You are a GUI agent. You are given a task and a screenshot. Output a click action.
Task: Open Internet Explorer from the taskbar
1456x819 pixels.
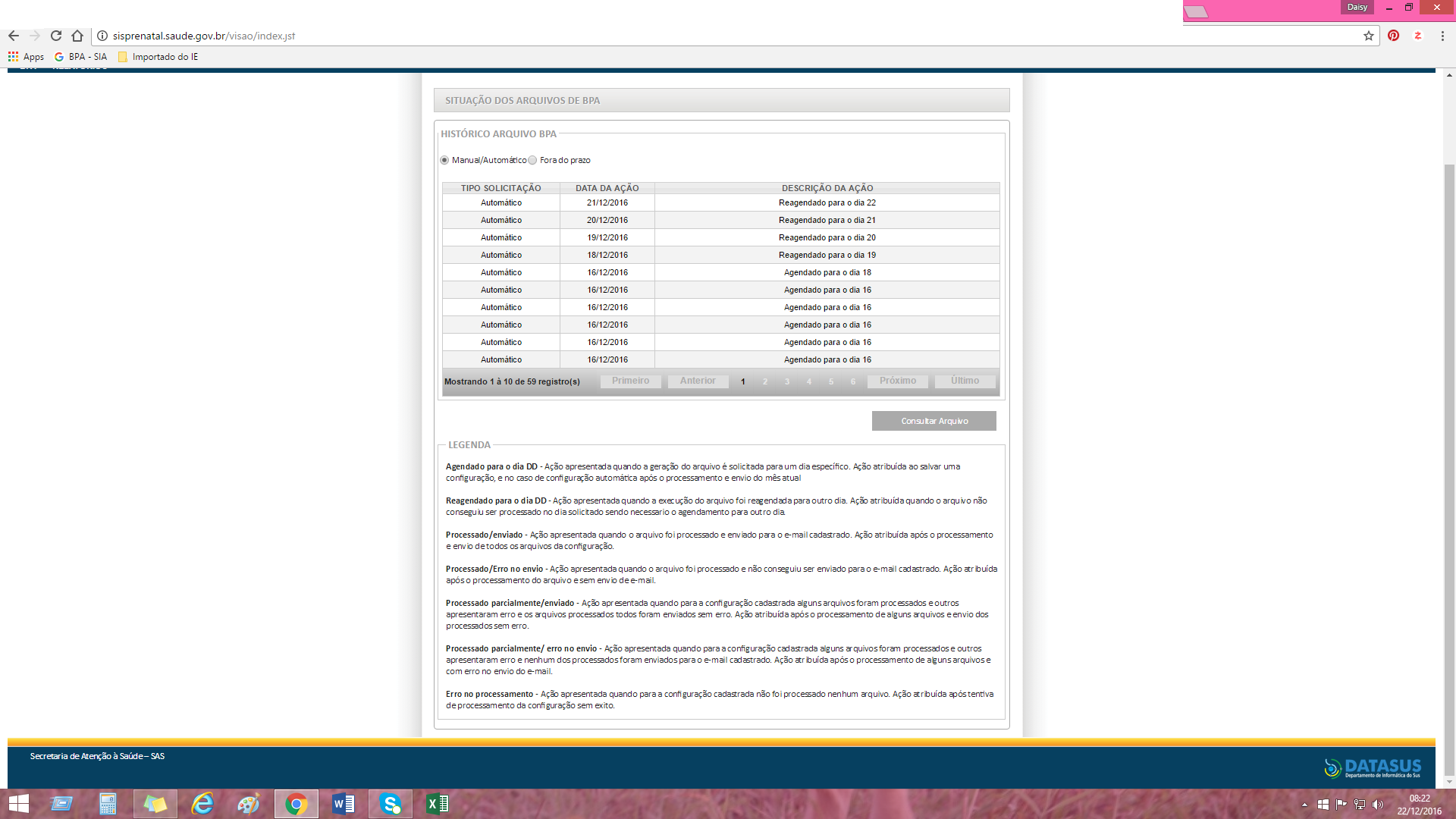pyautogui.click(x=202, y=804)
